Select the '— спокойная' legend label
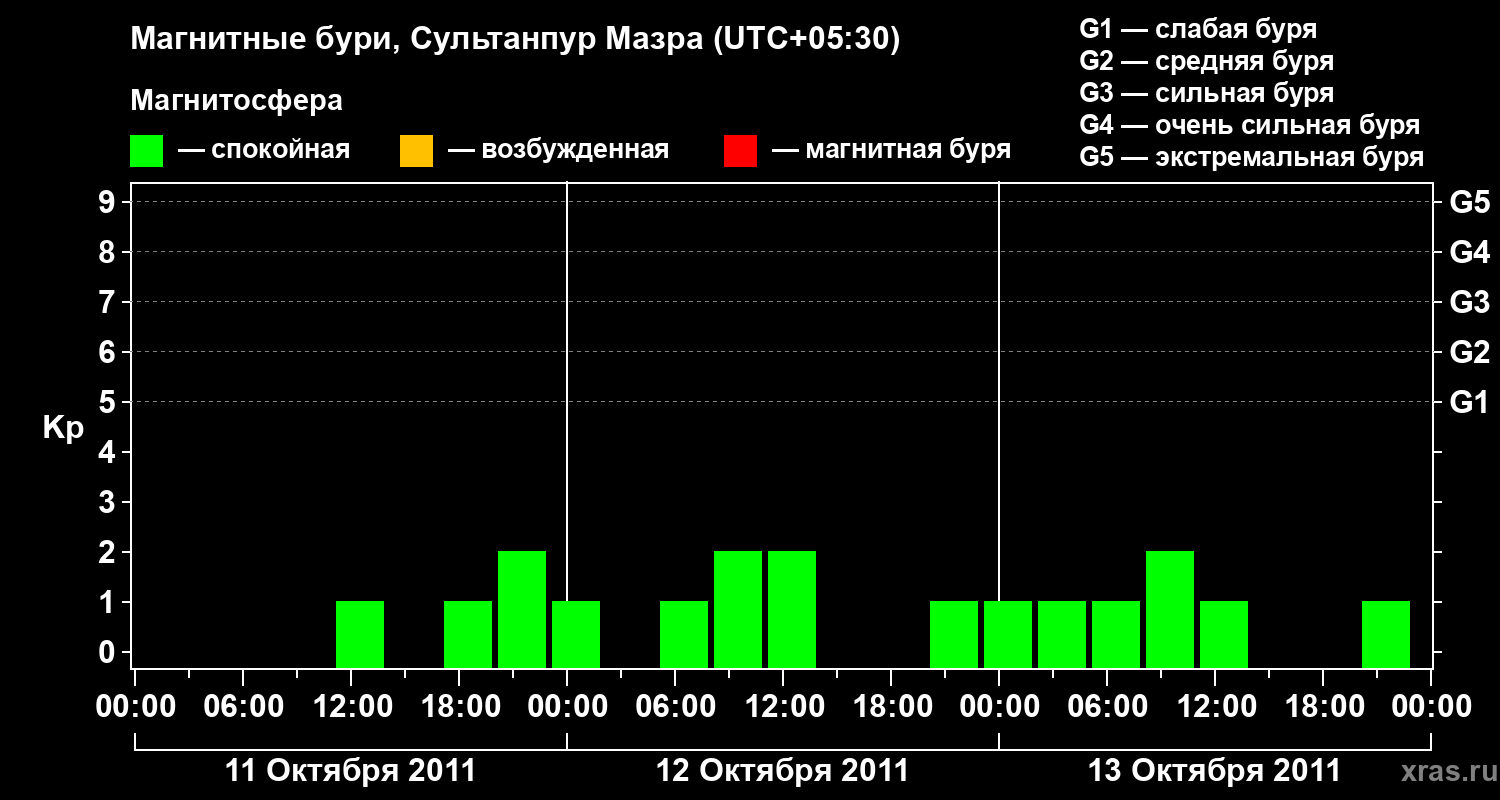This screenshot has width=1500, height=800. point(264,151)
